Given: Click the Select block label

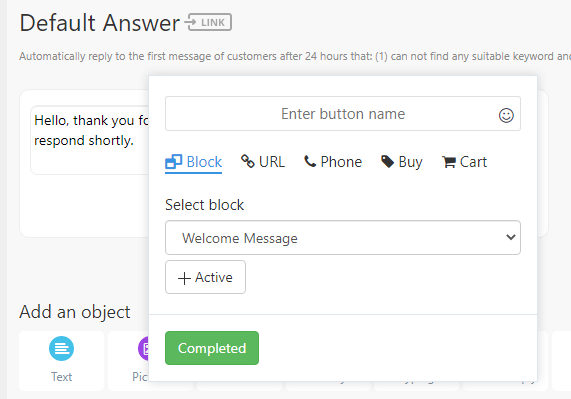Looking at the screenshot, I should point(204,205).
